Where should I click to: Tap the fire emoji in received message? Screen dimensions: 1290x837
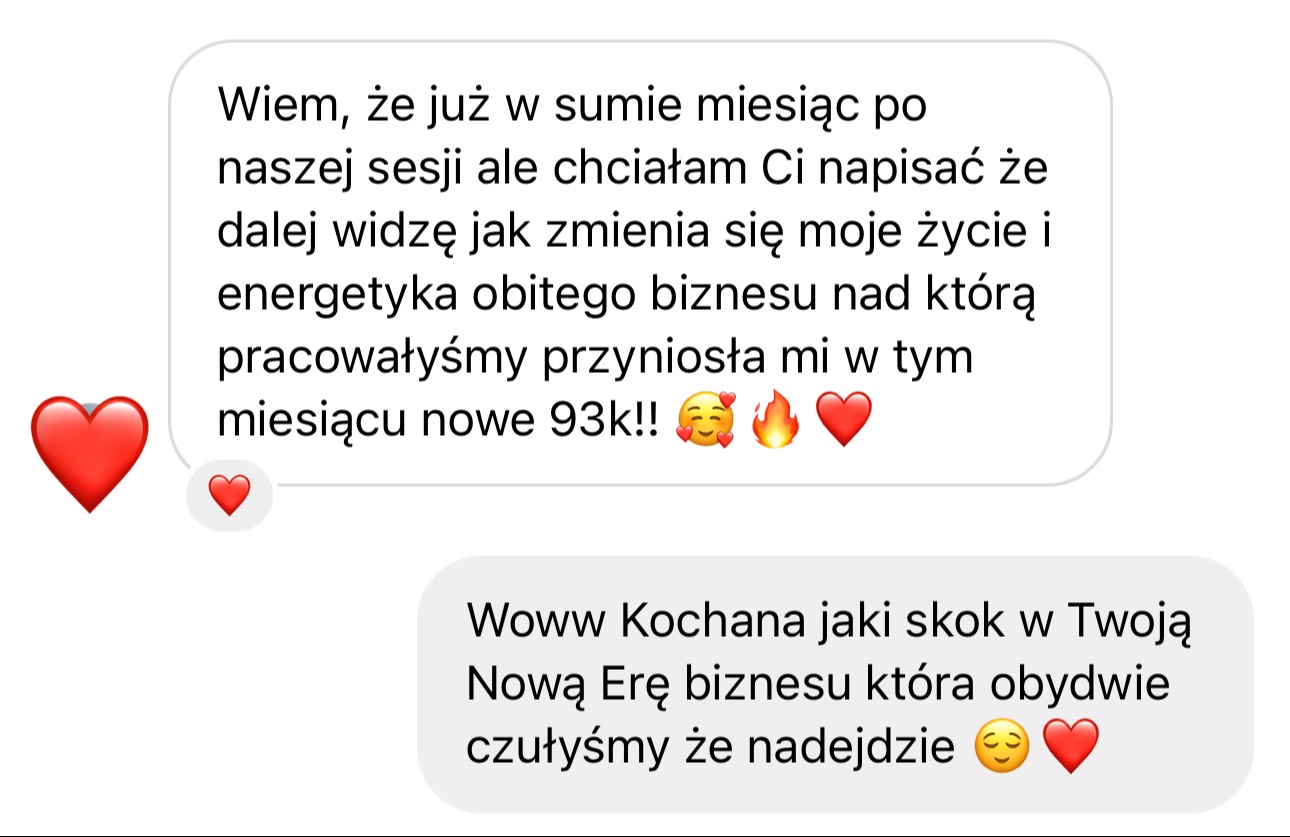[x=775, y=421]
